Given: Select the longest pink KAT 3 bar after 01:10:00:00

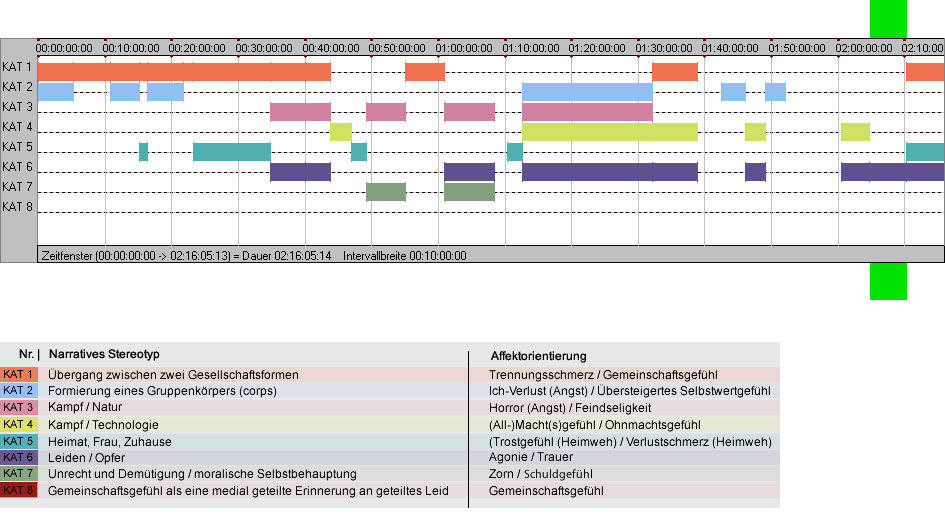Looking at the screenshot, I should [588, 112].
